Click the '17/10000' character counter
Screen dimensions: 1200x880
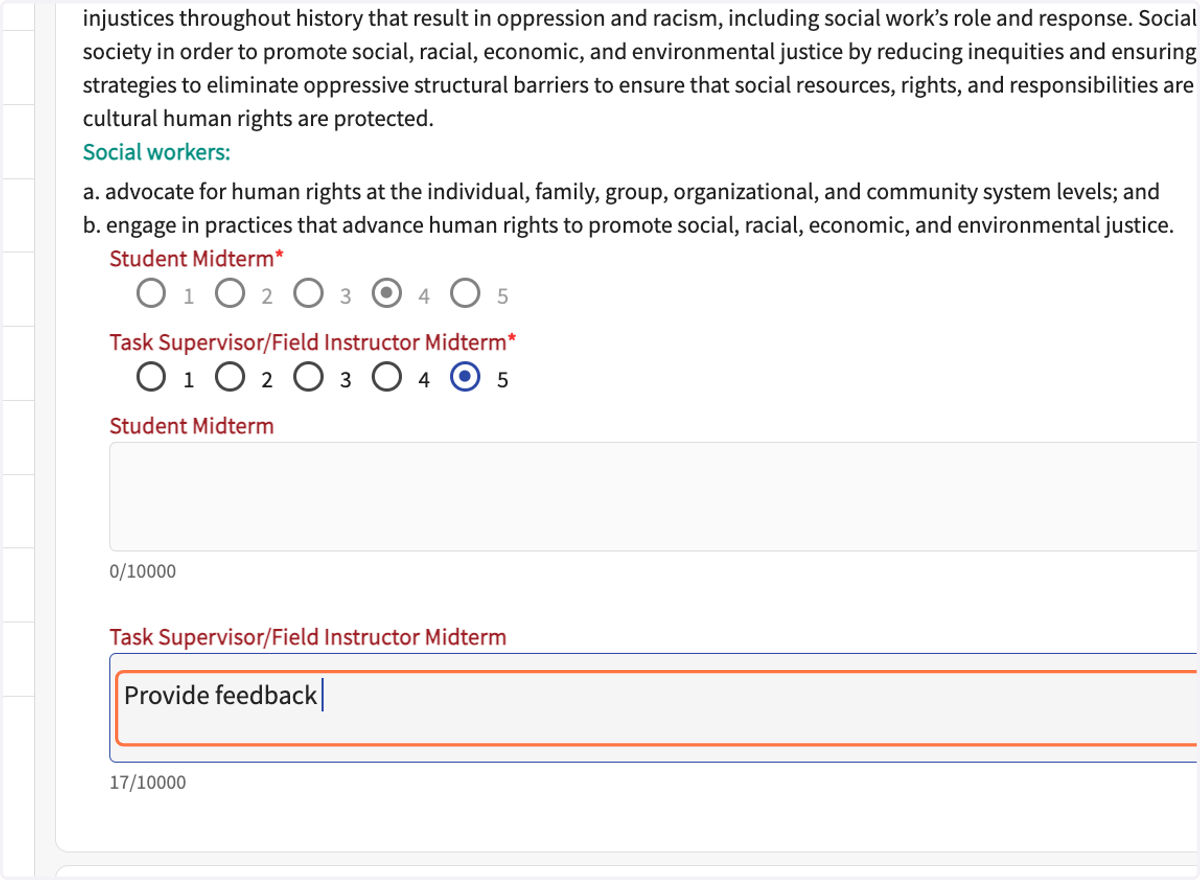pyautogui.click(x=148, y=783)
